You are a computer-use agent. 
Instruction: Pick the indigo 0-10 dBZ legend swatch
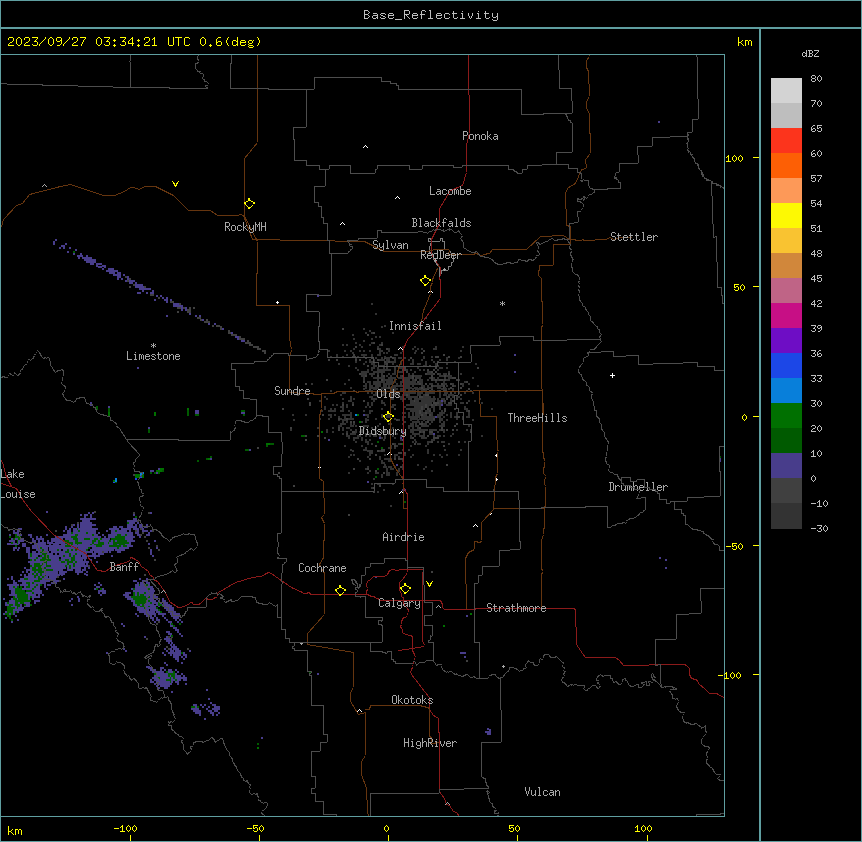pyautogui.click(x=786, y=466)
